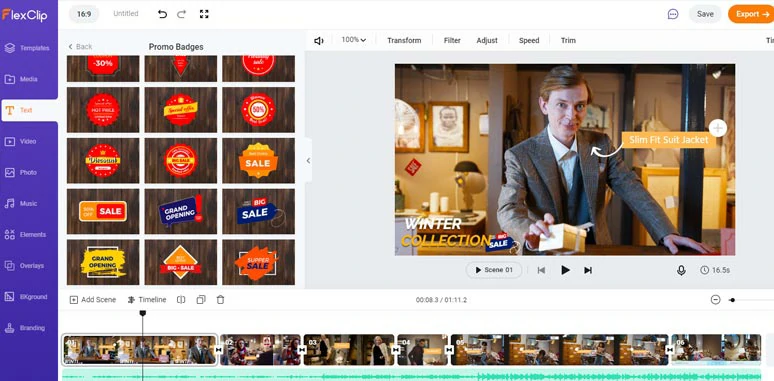Split clip with the split icon

coord(181,300)
